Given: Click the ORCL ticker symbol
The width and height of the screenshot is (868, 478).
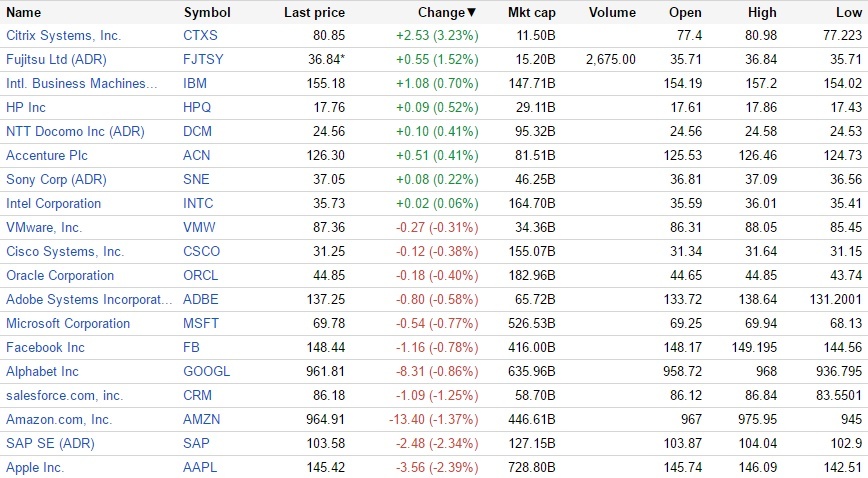Looking at the screenshot, I should click(x=202, y=276).
